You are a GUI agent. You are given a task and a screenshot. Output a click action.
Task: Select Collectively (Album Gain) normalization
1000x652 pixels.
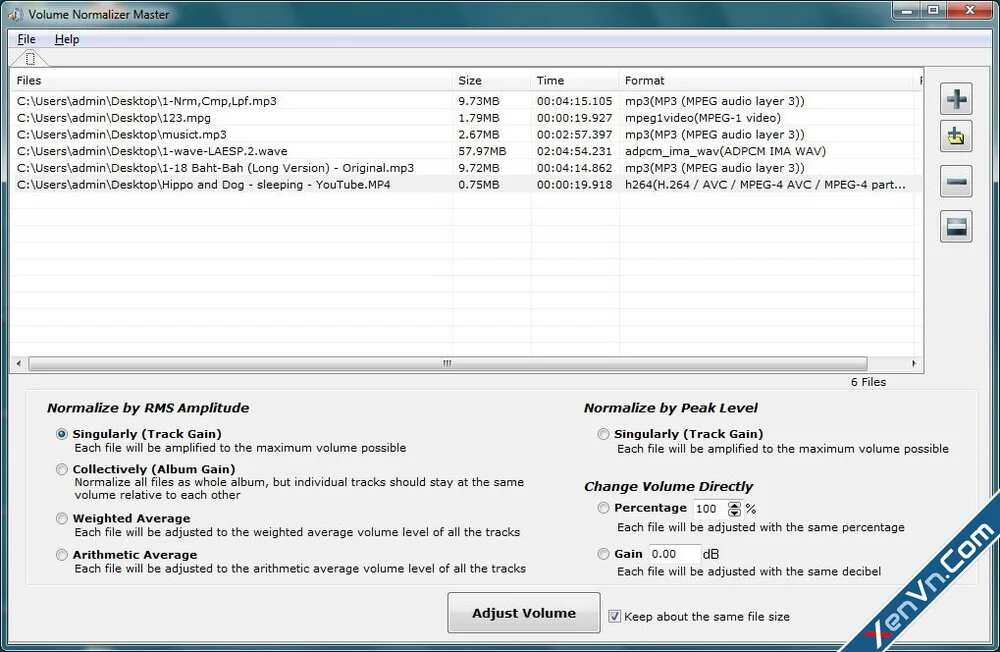click(61, 469)
